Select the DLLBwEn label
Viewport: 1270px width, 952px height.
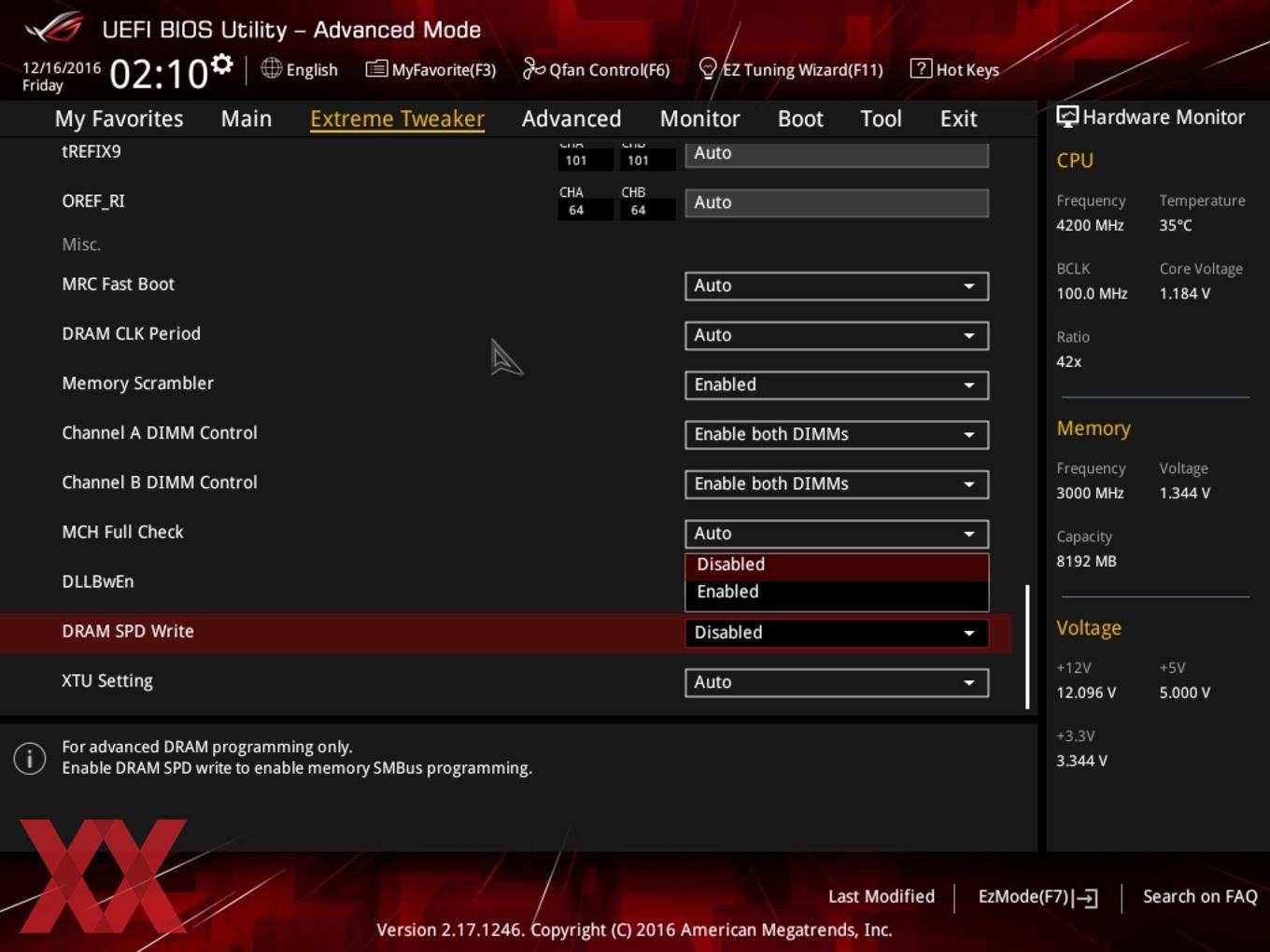[x=98, y=581]
